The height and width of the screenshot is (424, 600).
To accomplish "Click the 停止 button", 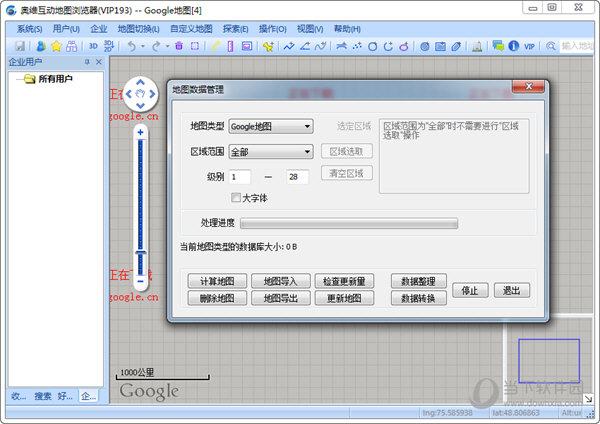I will 470,290.
